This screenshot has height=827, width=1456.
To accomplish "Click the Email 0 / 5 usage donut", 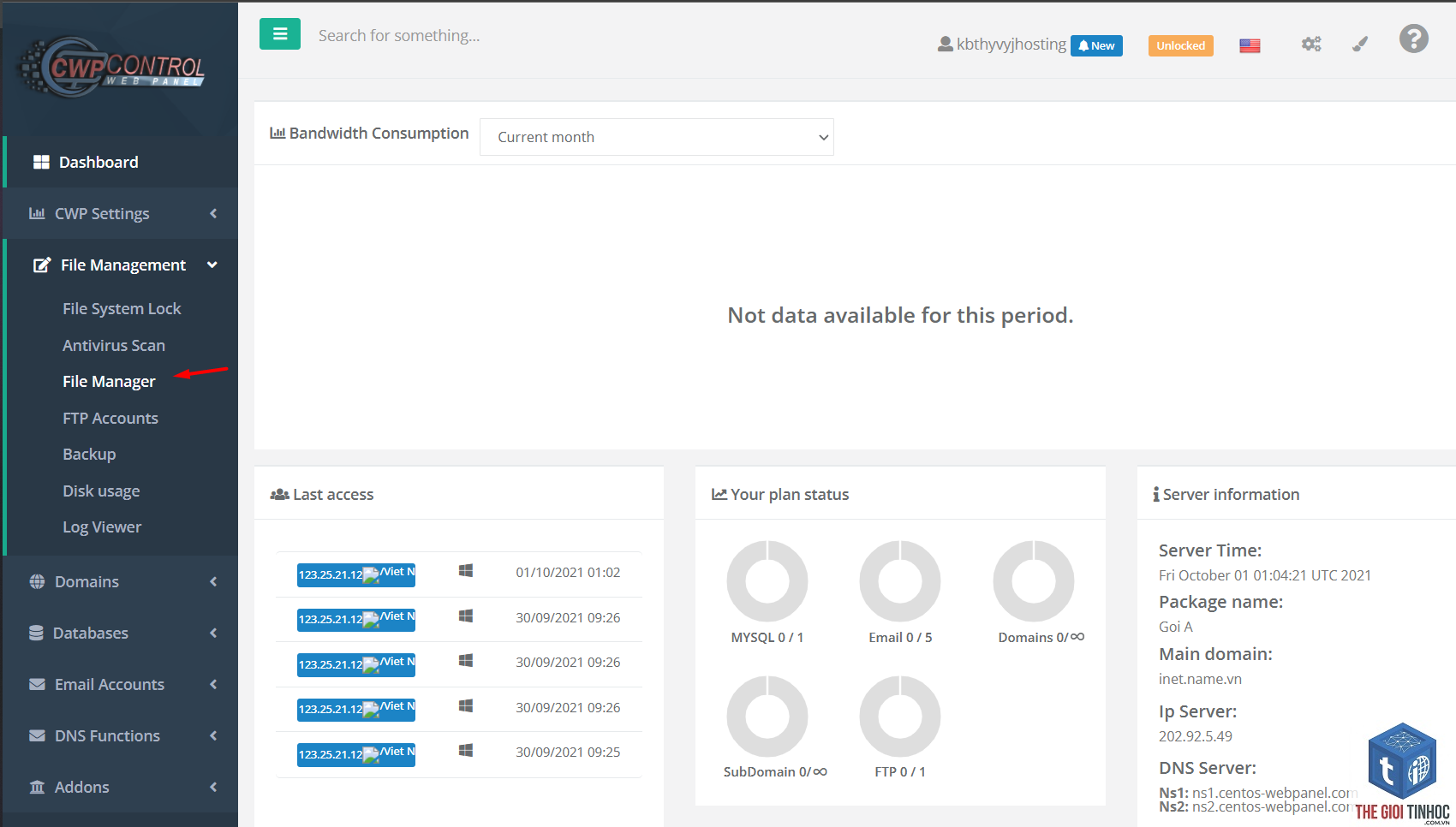I will pyautogui.click(x=900, y=580).
